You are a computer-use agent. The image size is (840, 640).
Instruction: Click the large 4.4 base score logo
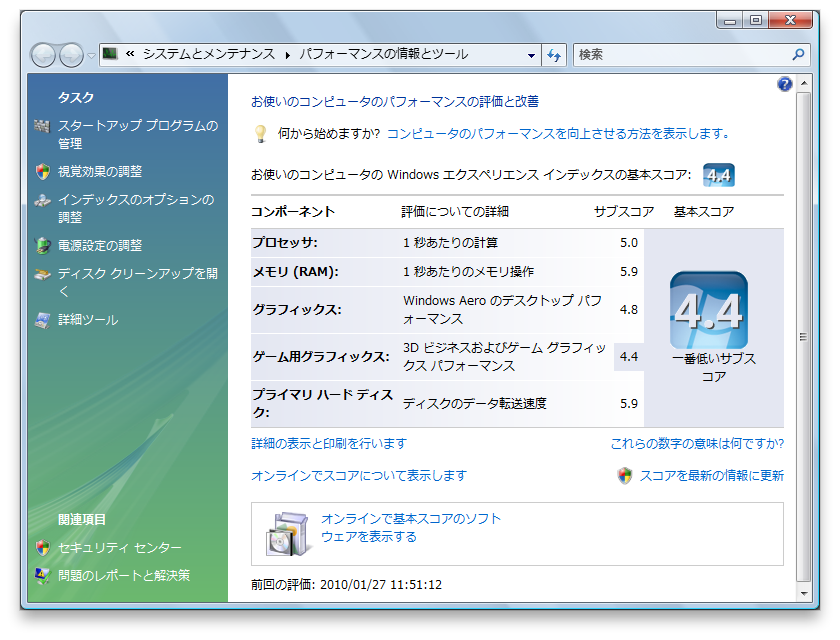709,311
